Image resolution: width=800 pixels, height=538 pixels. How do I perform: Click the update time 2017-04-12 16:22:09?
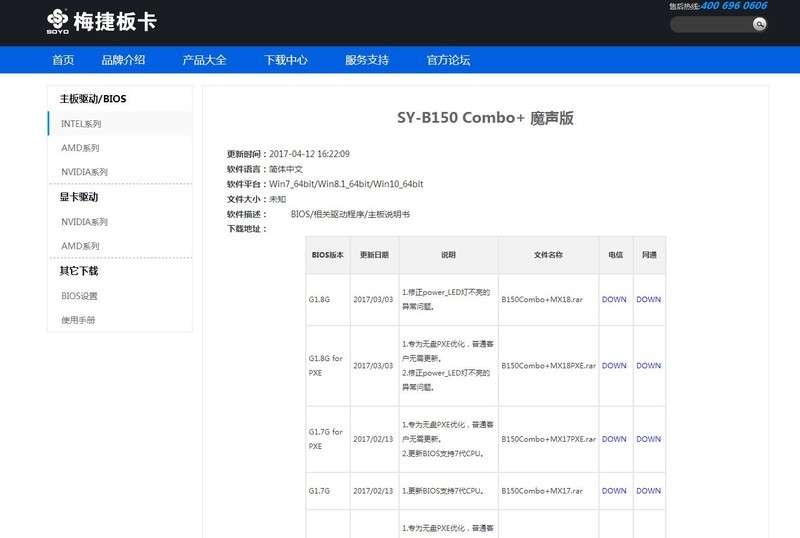(x=309, y=154)
